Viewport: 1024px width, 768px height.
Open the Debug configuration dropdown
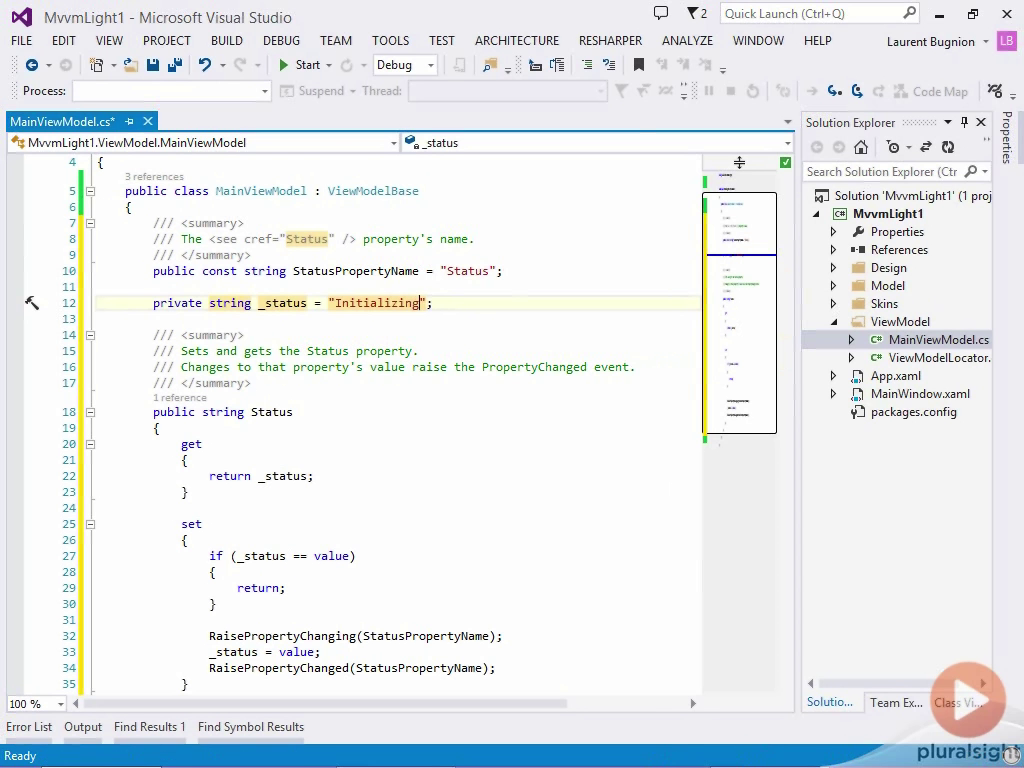(x=430, y=65)
